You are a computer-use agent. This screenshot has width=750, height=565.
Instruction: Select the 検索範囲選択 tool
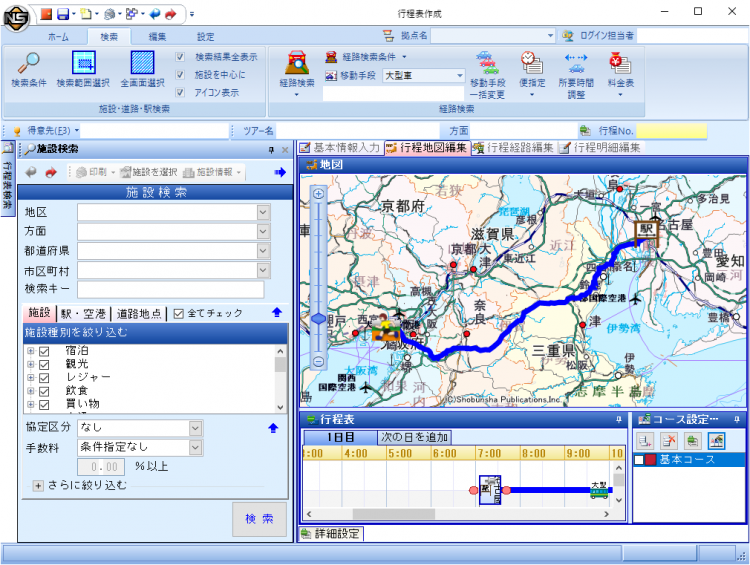pos(82,65)
